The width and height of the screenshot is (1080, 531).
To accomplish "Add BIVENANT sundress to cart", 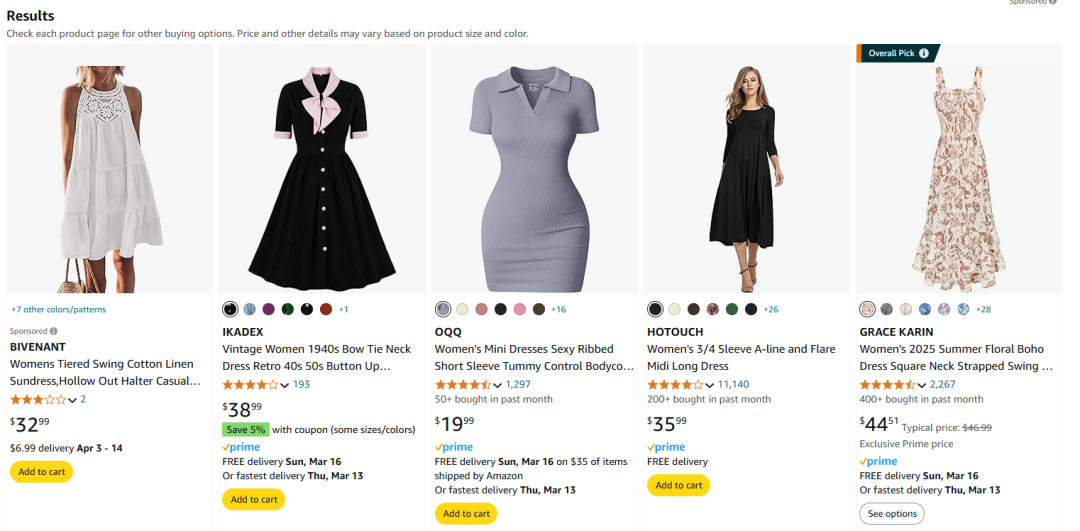I will [x=41, y=472].
